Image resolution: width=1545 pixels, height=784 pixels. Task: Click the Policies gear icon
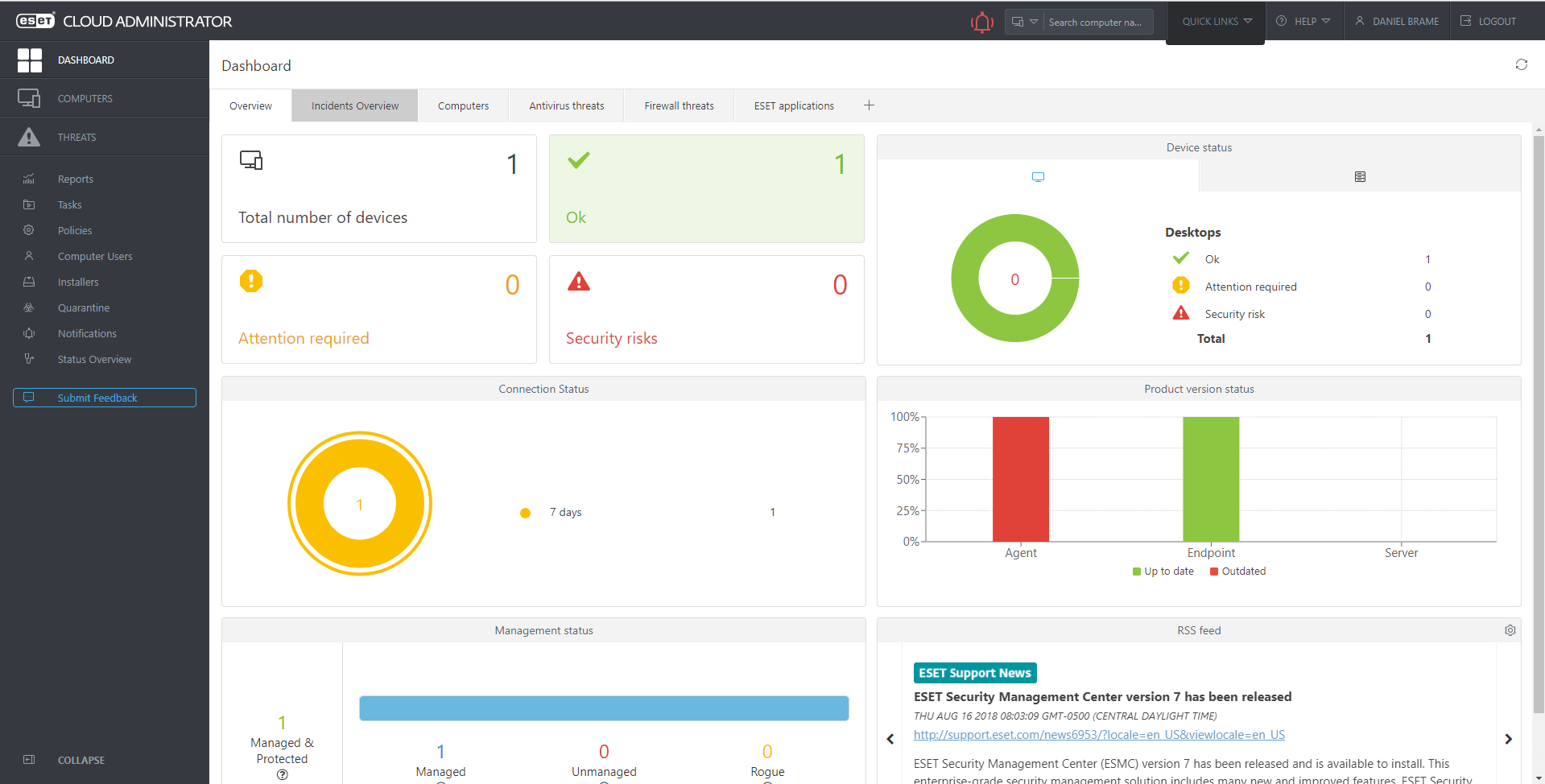(29, 230)
